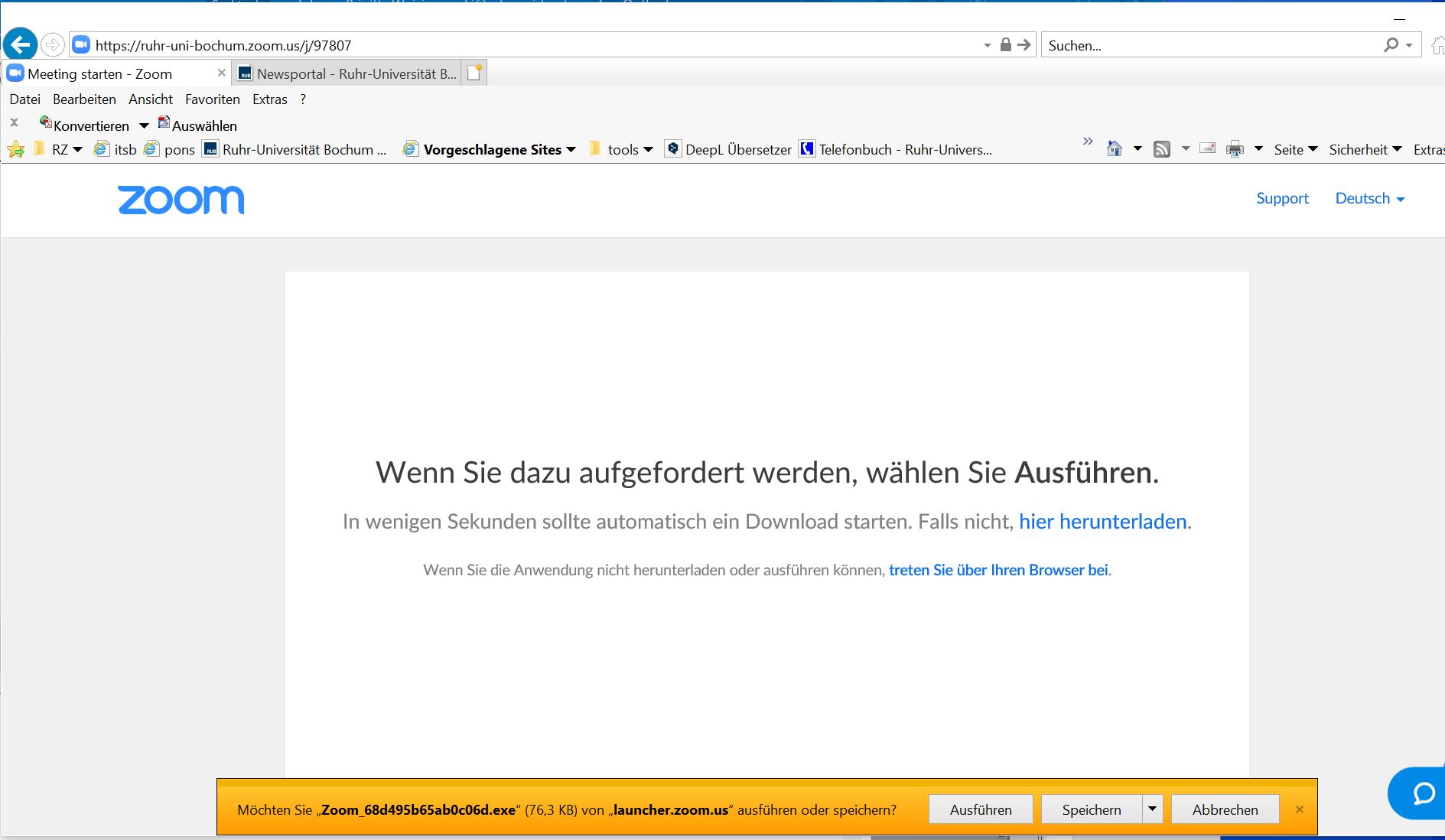Expand the Konvertieren dropdown arrow
1445x840 pixels.
144,126
